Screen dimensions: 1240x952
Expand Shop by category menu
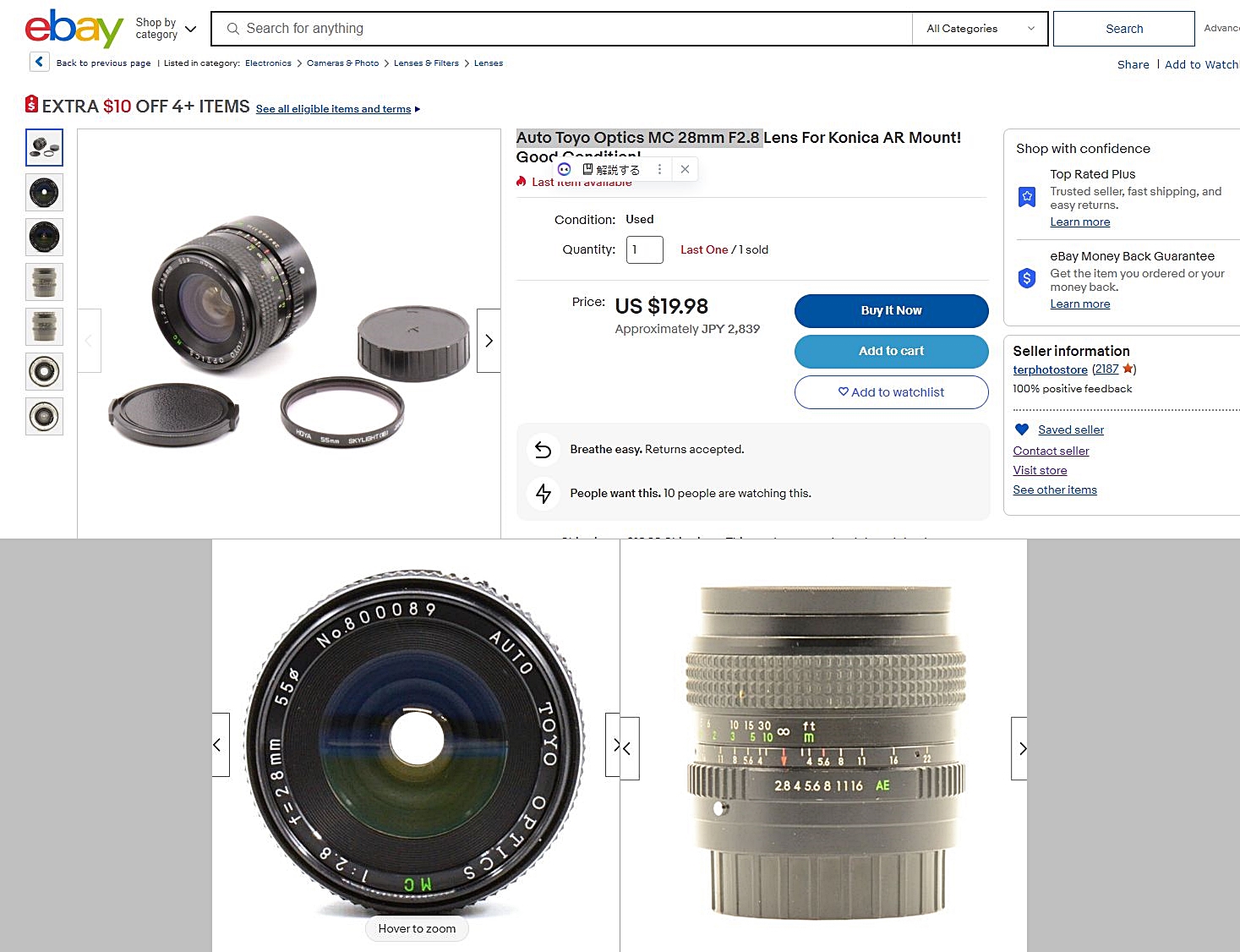pos(166,29)
